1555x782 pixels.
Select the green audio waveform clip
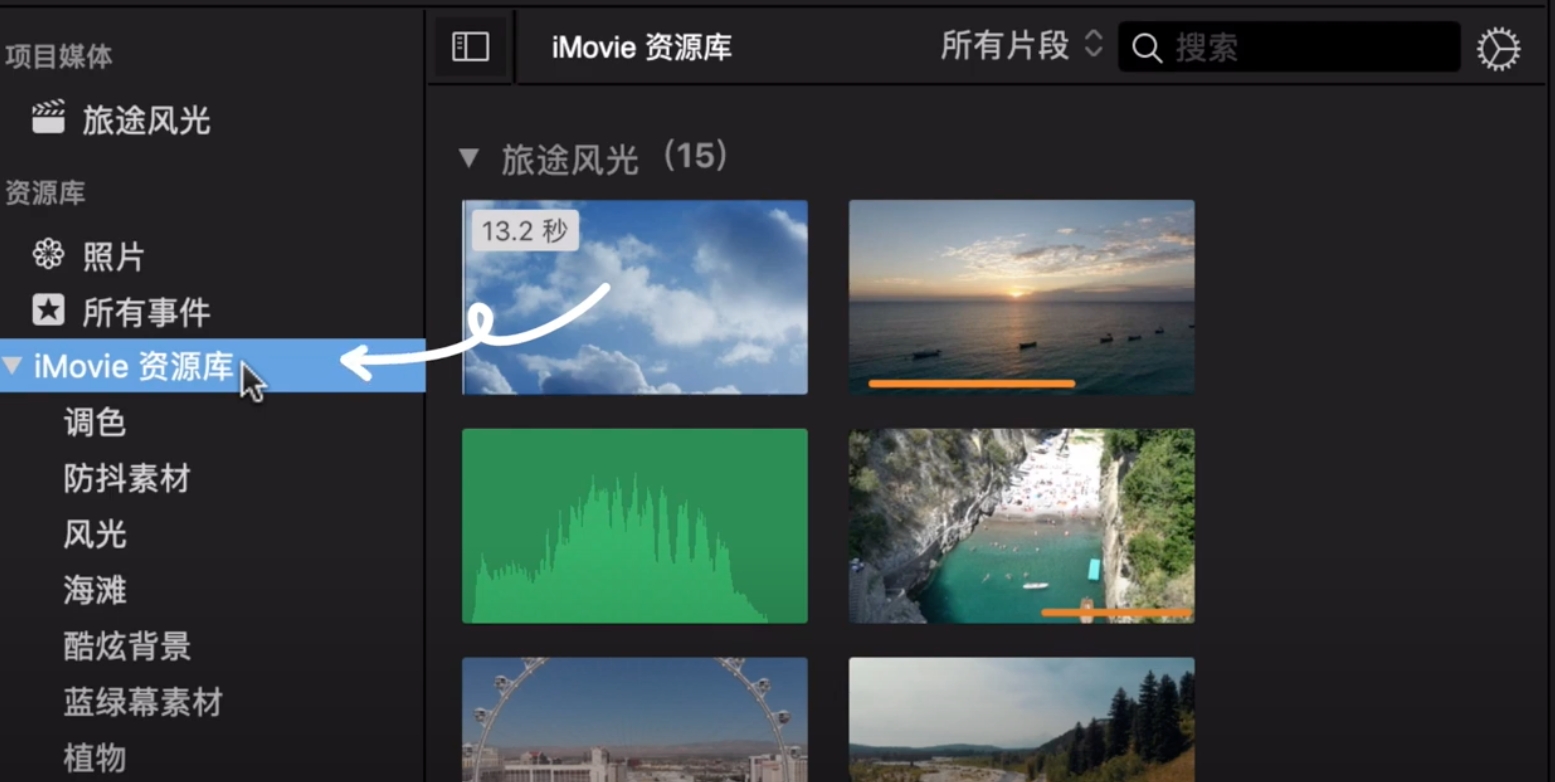635,526
